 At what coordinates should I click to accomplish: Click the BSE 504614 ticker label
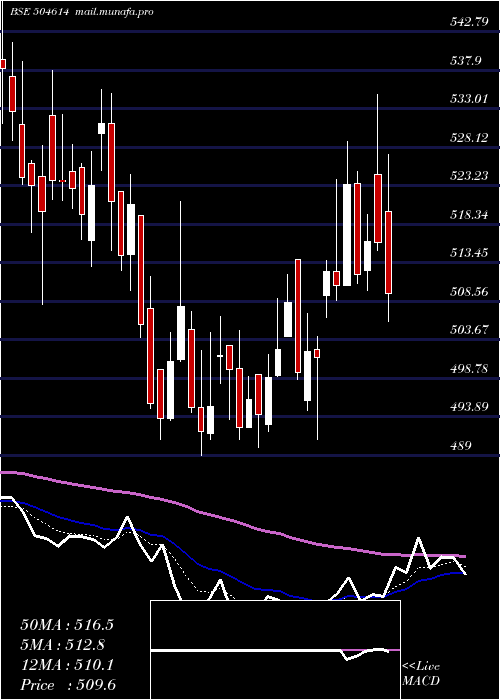[x=39, y=12]
